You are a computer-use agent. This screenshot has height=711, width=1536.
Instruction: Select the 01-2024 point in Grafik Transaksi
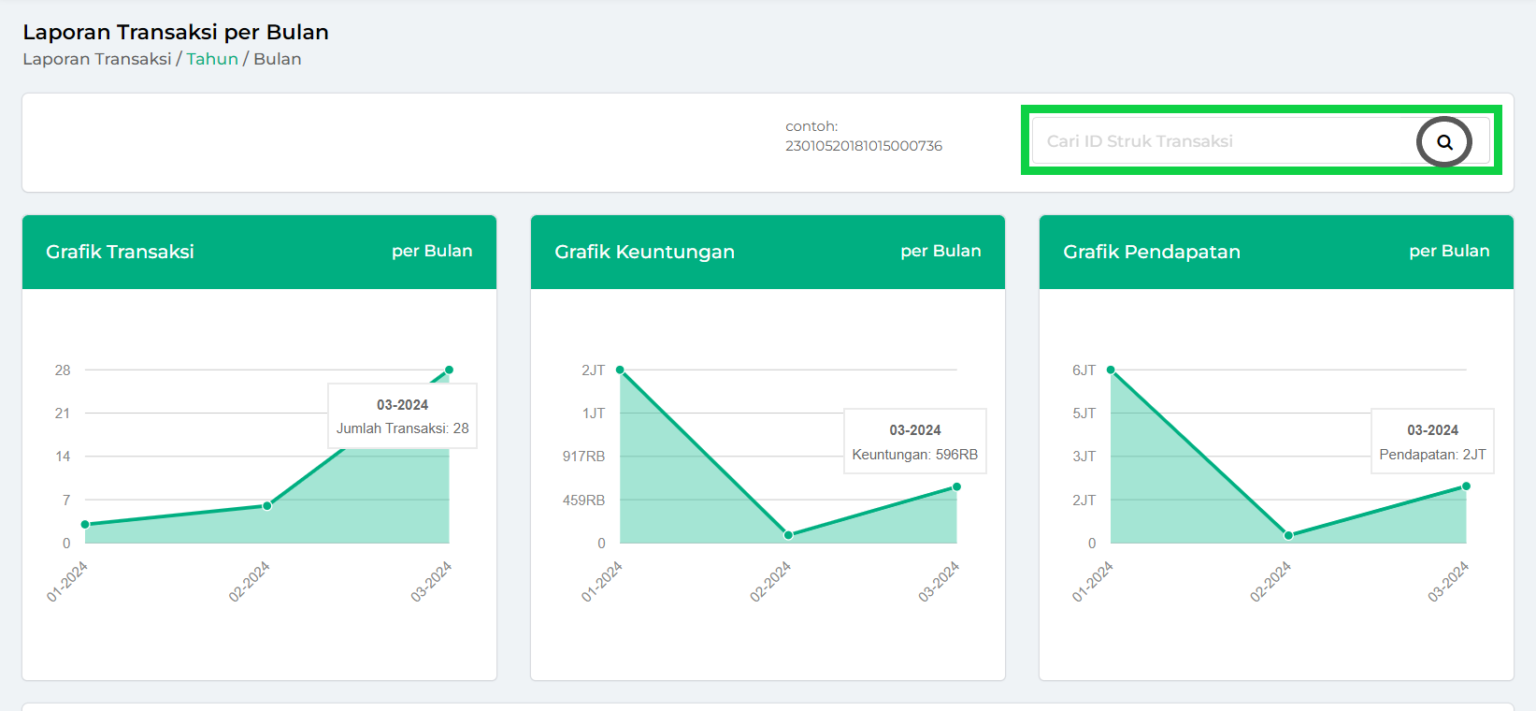tap(85, 524)
